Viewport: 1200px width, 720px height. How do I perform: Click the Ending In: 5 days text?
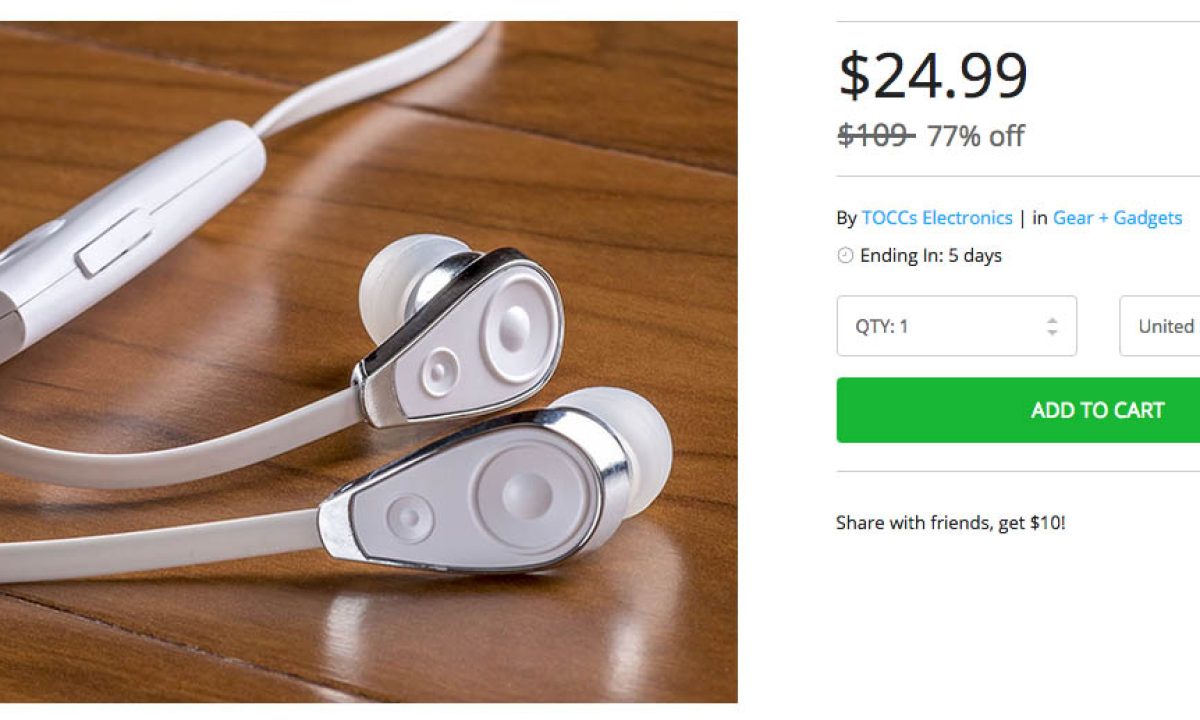pyautogui.click(x=930, y=256)
